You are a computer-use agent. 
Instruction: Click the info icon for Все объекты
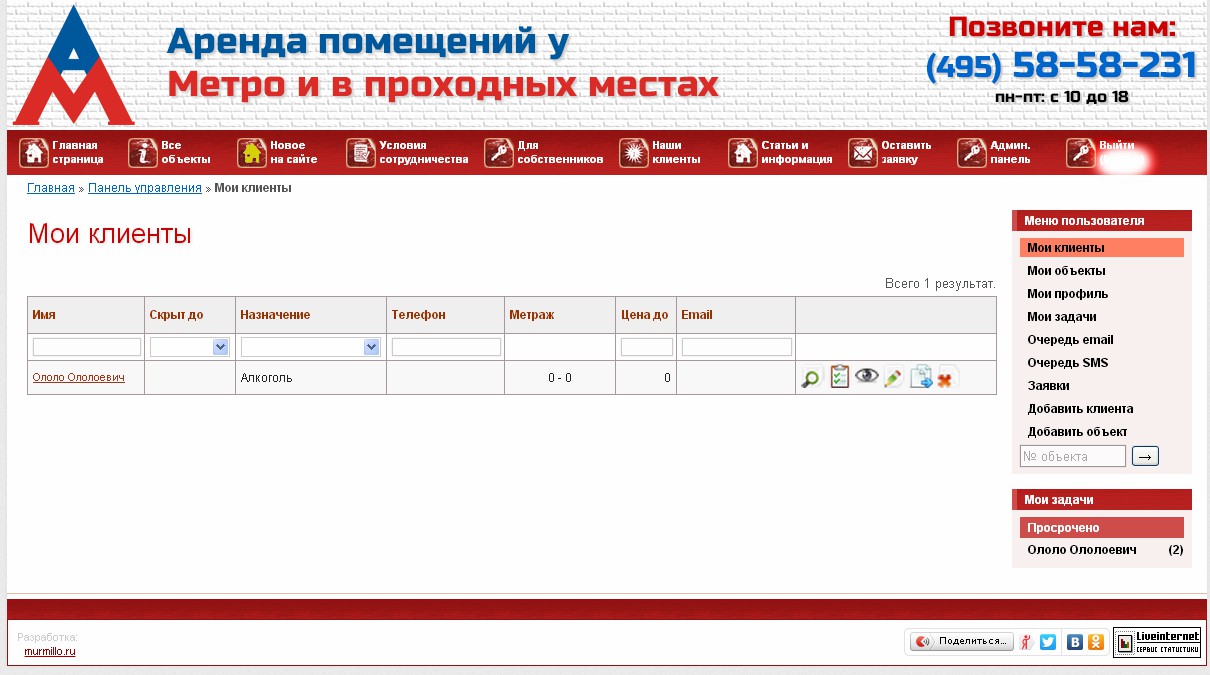[143, 153]
